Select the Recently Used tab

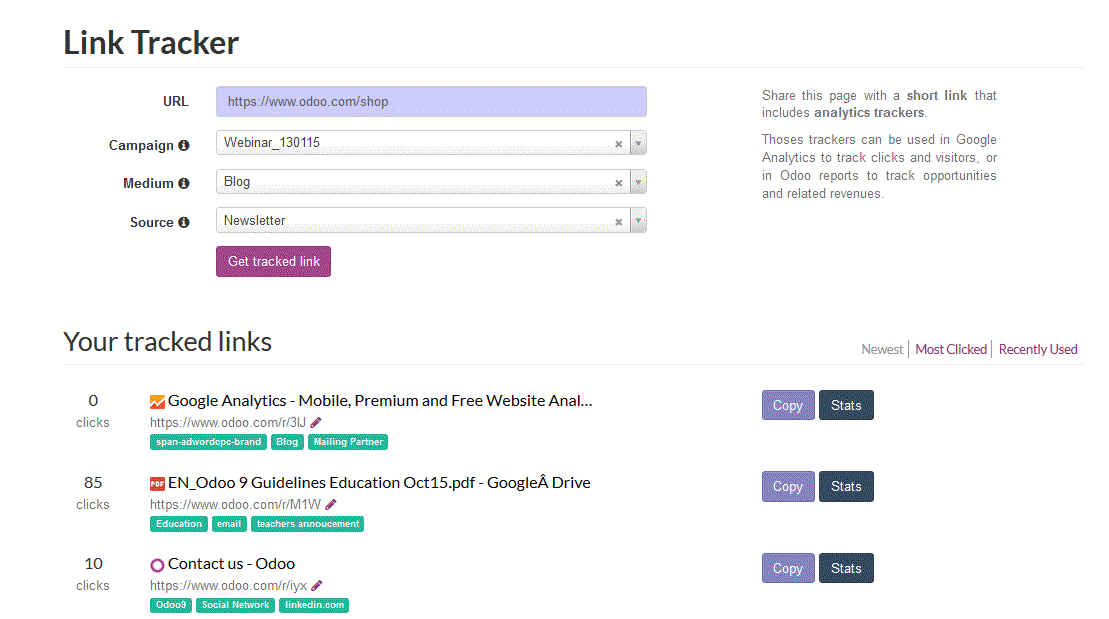coord(1038,349)
